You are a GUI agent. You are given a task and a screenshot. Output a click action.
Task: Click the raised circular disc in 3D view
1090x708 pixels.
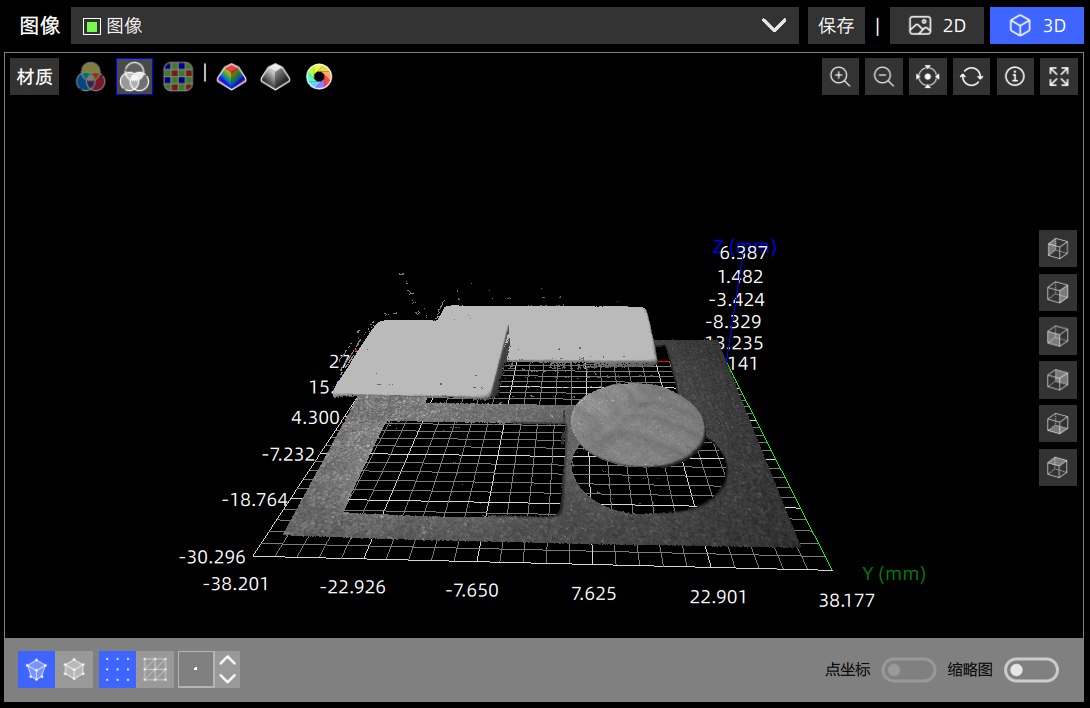coord(637,424)
